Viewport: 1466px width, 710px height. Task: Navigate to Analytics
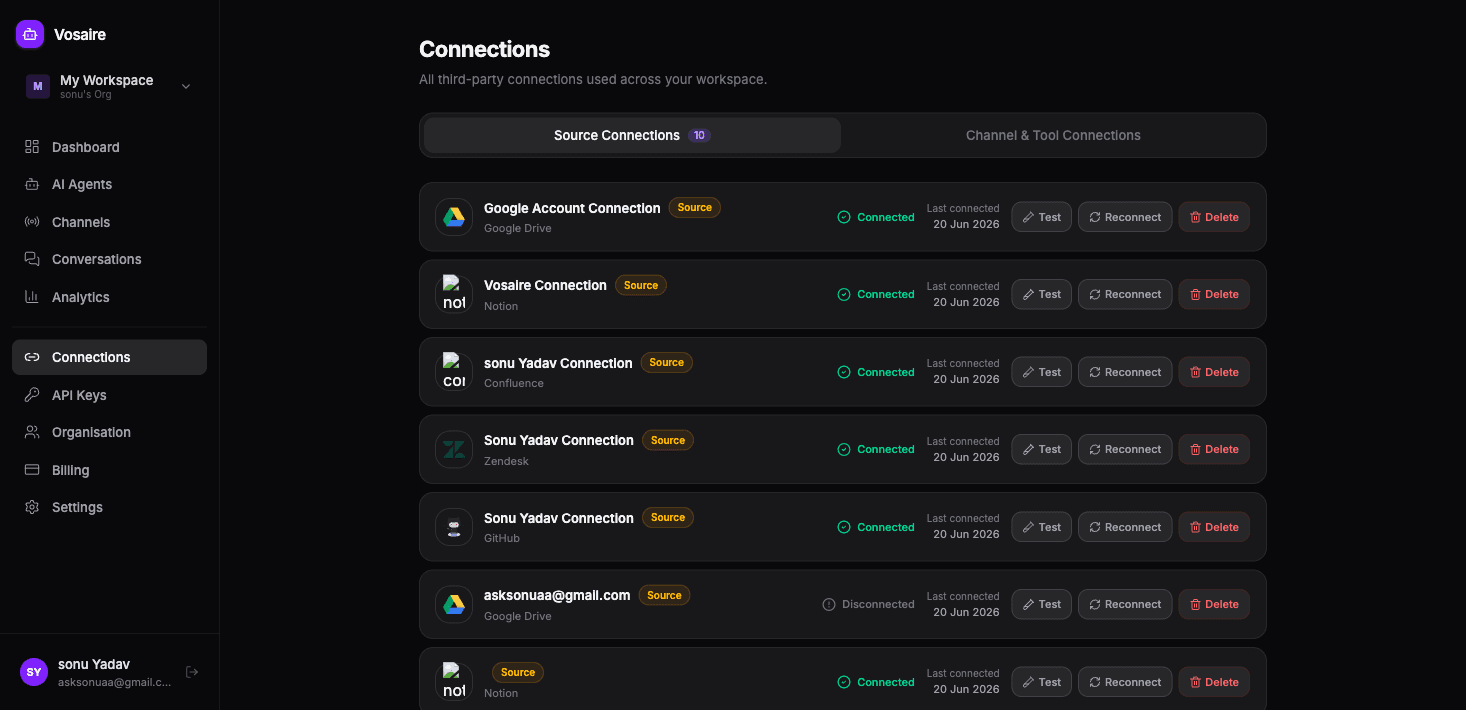[109, 297]
